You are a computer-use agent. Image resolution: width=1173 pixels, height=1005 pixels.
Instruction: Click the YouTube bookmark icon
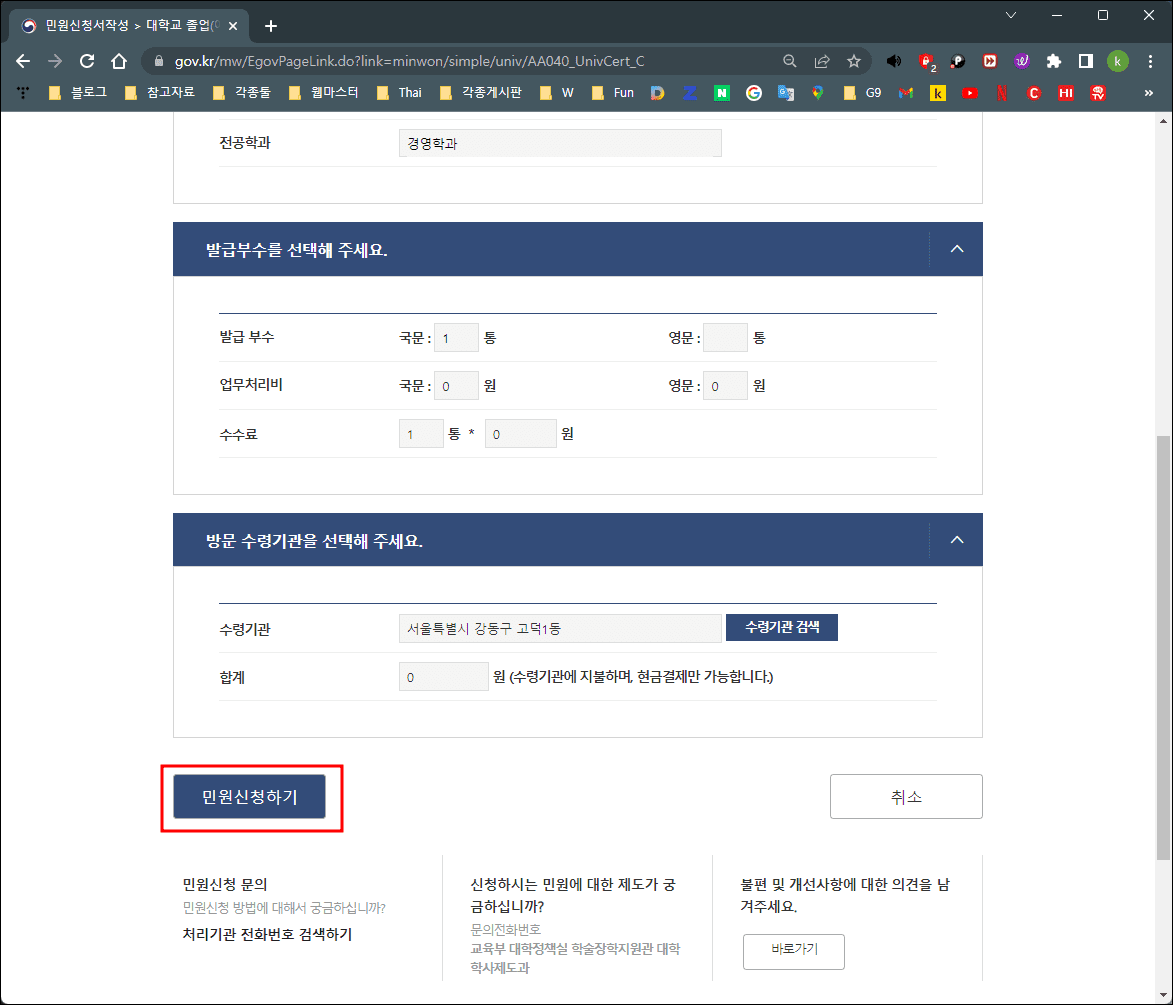point(969,92)
